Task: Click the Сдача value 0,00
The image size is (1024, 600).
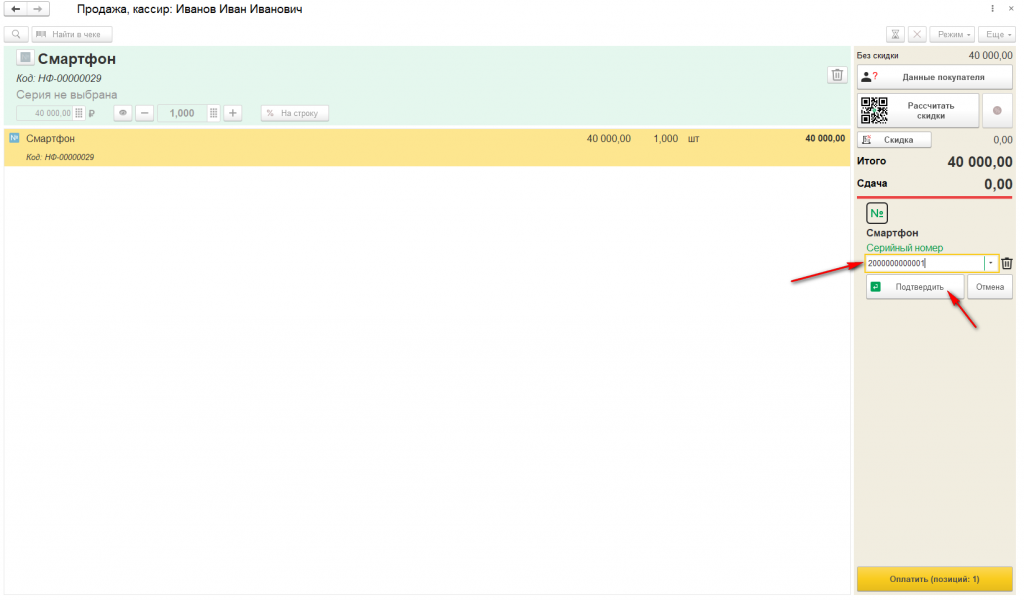Action: (x=998, y=184)
